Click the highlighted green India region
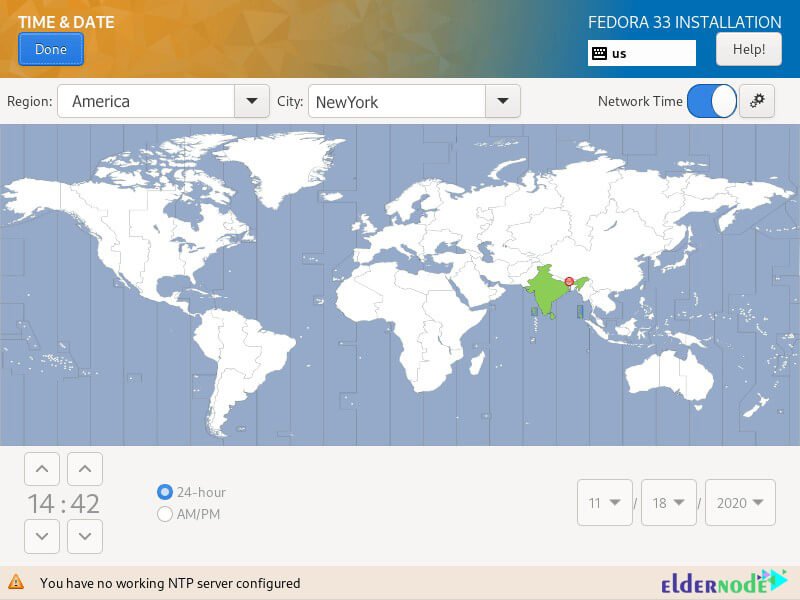The image size is (800, 600). pyautogui.click(x=547, y=292)
